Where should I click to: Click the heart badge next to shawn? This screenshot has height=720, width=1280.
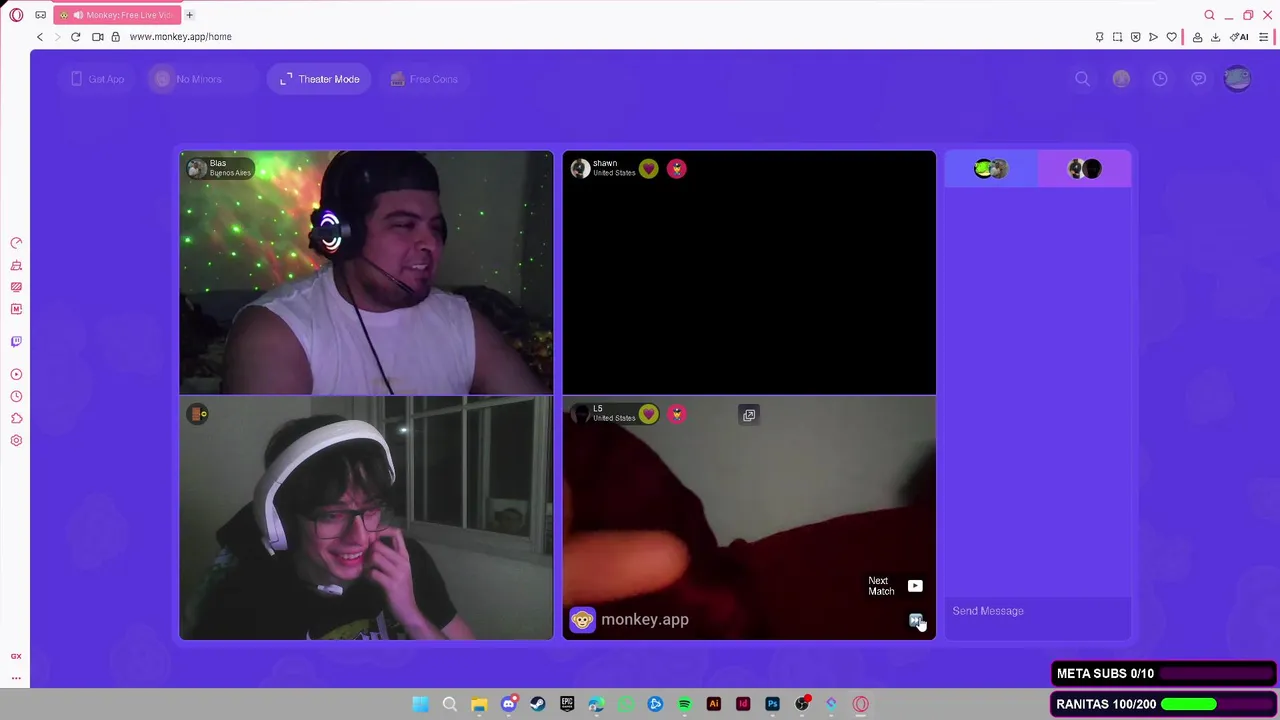649,169
